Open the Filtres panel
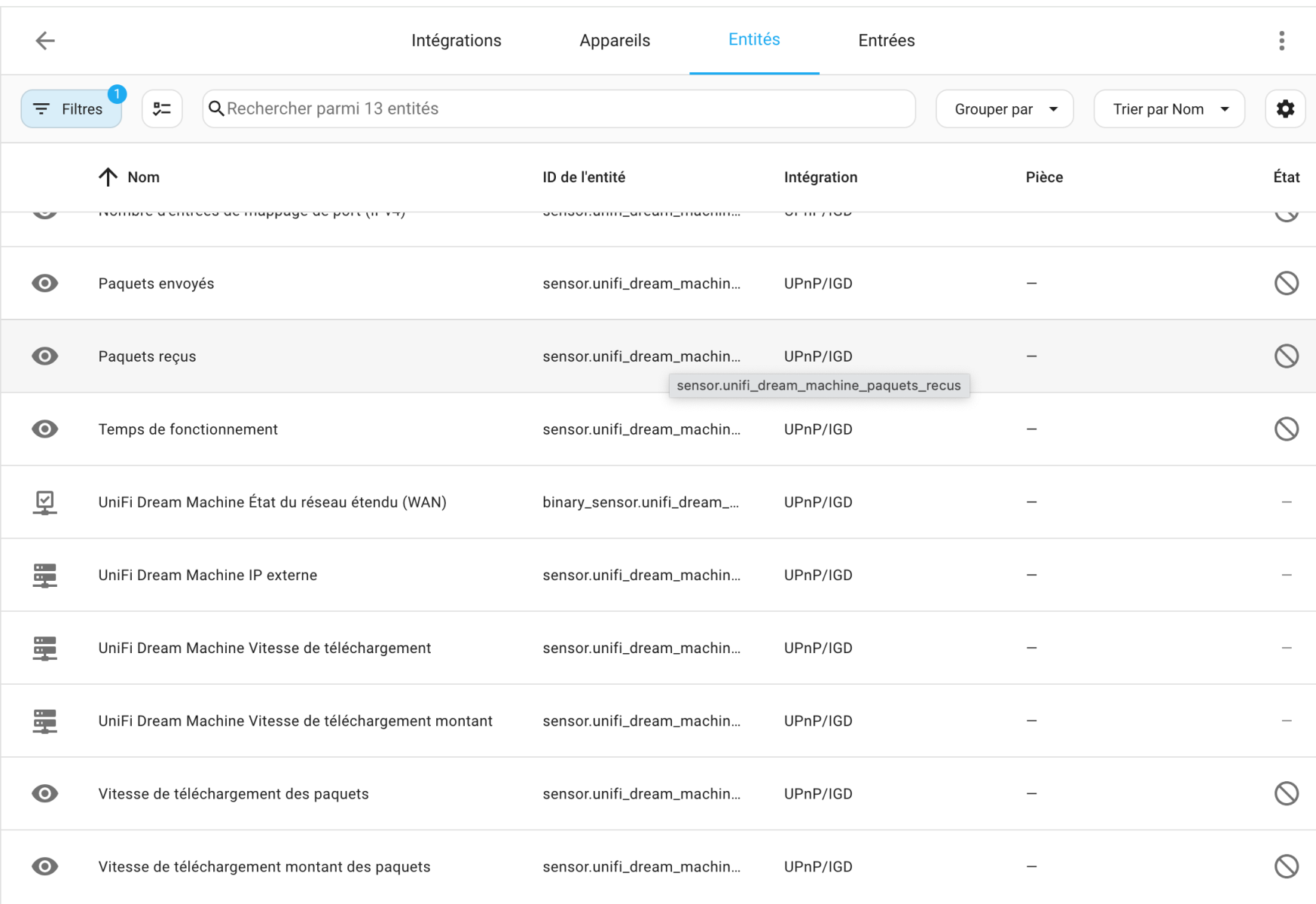The width and height of the screenshot is (1316, 904). [71, 109]
